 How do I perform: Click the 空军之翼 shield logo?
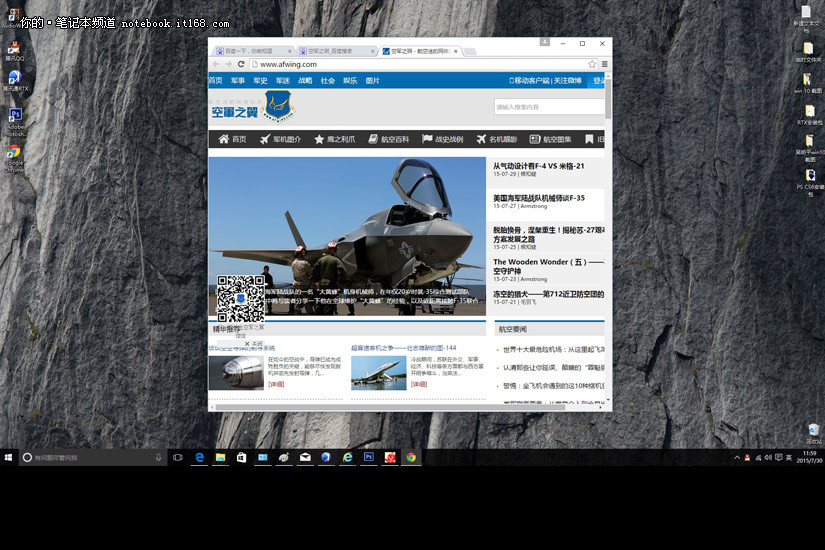click(278, 106)
